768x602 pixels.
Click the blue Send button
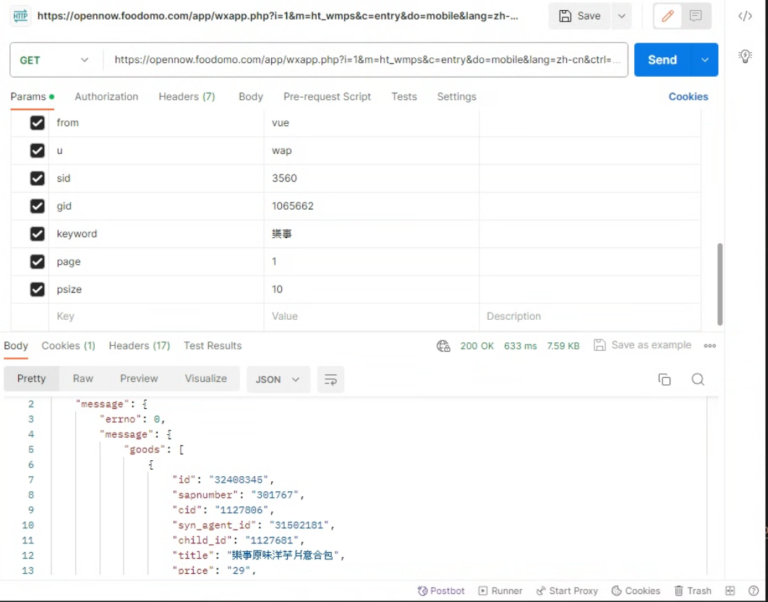coord(661,60)
